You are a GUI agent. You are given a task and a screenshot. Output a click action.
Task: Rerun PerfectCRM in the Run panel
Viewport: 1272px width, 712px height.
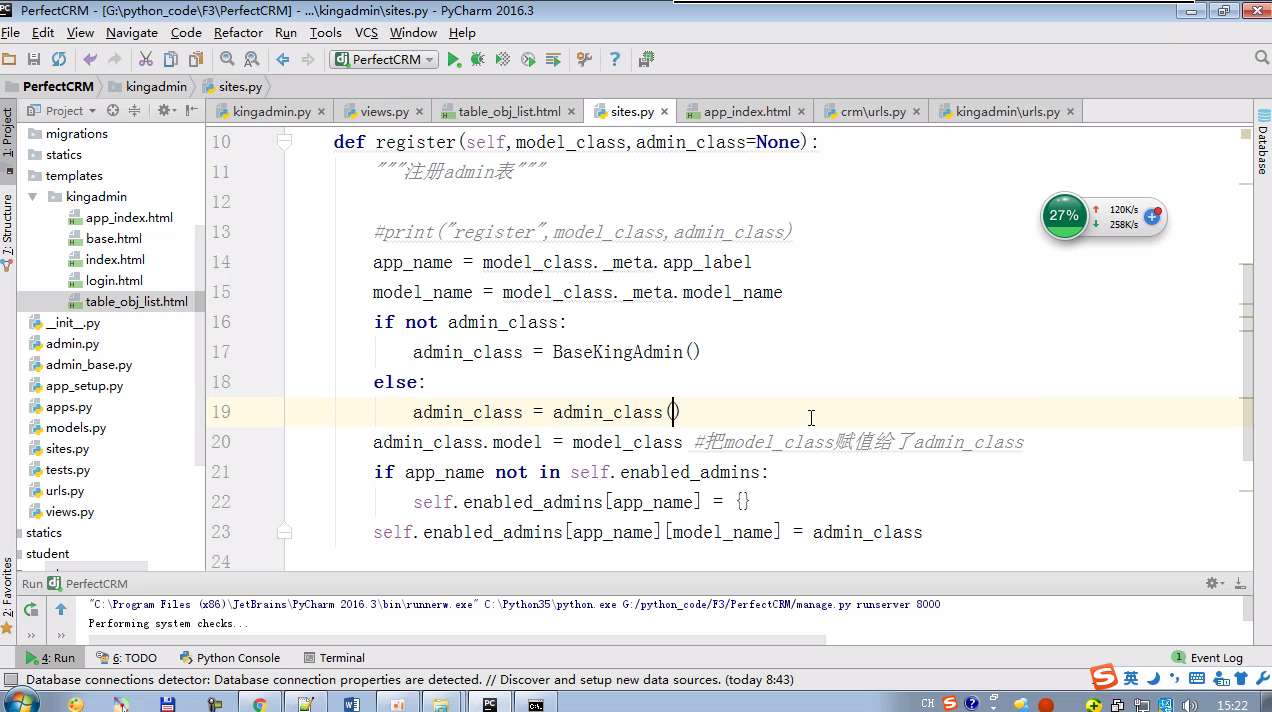(31, 609)
